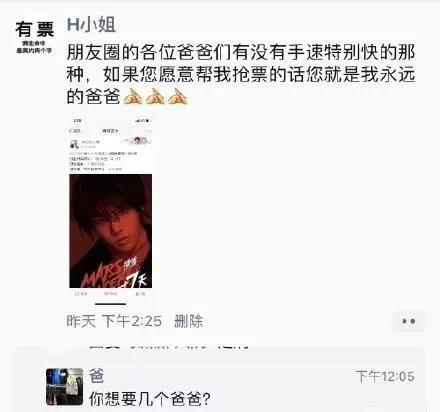This screenshot has width=440, height=412.
Task: Click the commenter name 爸
Action: click(x=96, y=376)
